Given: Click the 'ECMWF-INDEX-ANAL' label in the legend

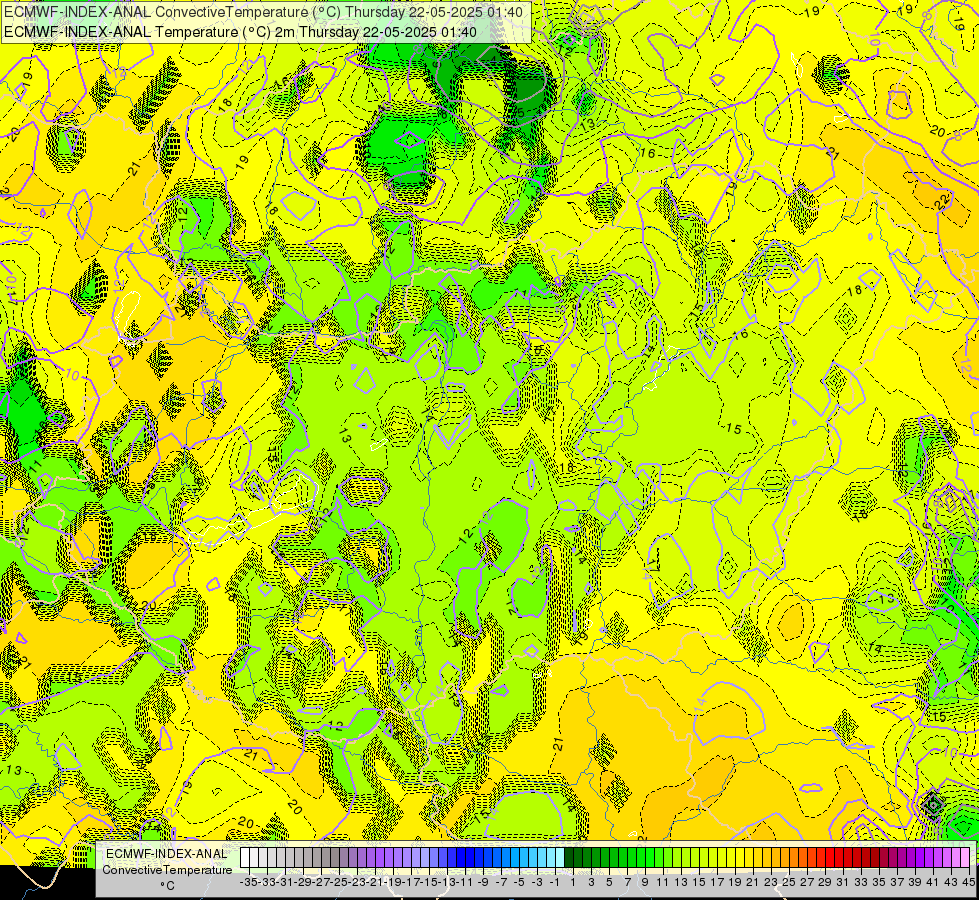Looking at the screenshot, I should click(167, 854).
